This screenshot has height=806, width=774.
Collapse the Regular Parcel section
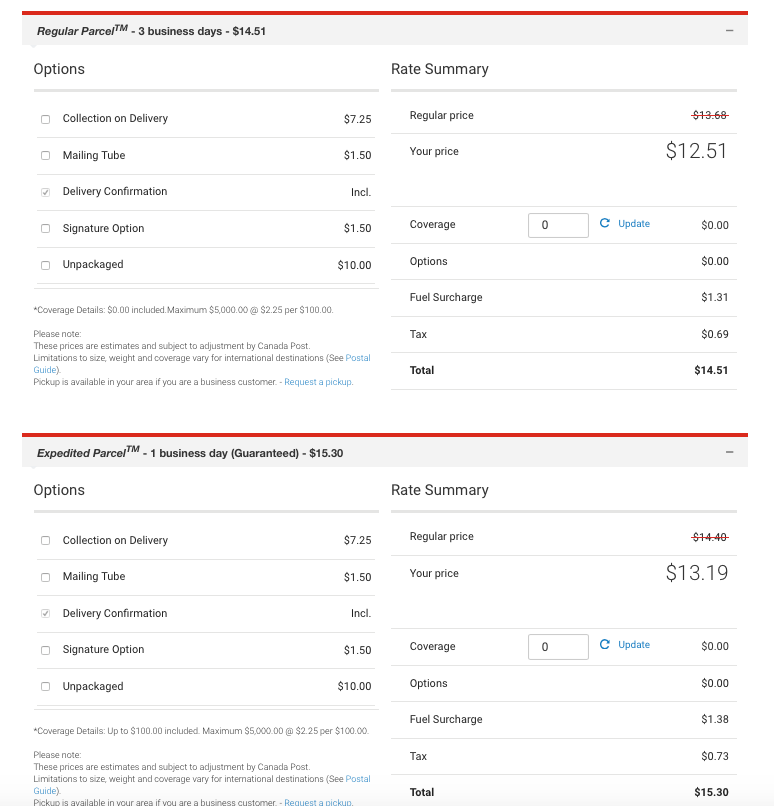[729, 31]
